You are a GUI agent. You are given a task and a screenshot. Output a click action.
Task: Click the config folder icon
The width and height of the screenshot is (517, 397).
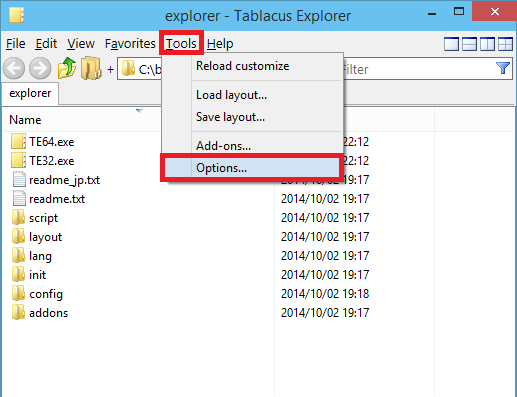[x=18, y=293]
